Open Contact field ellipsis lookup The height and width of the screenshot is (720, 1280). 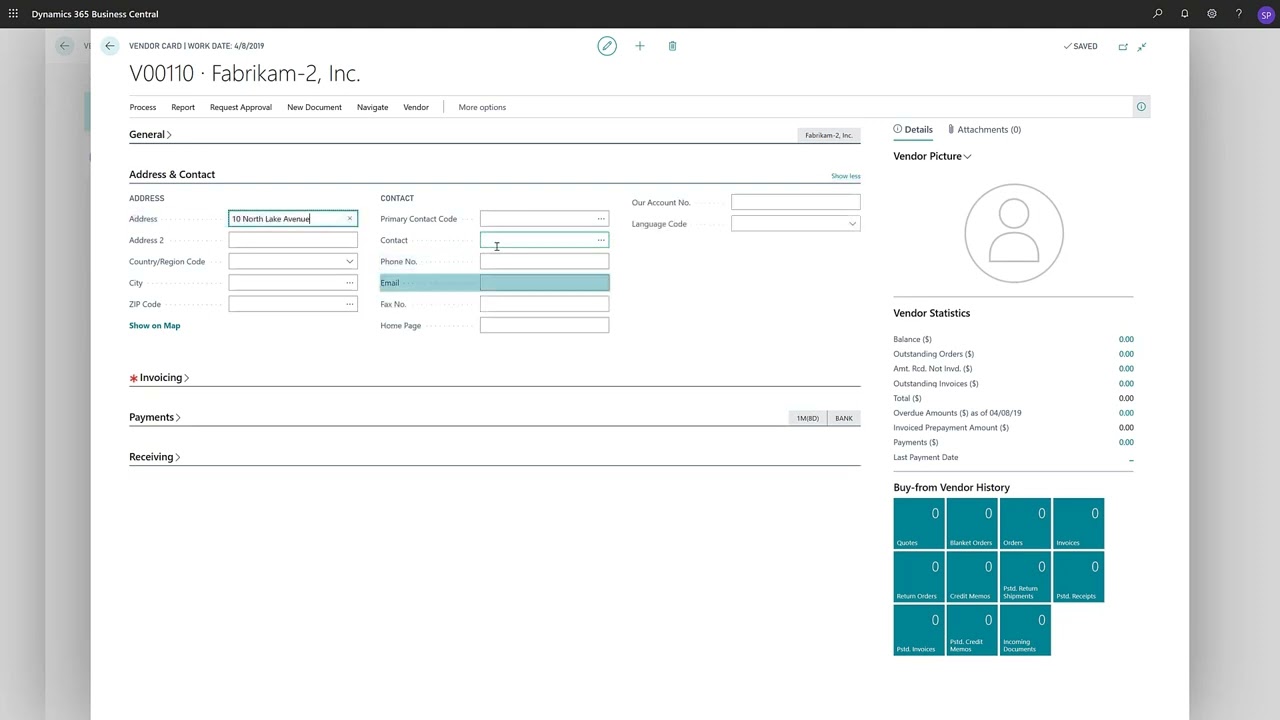click(601, 240)
